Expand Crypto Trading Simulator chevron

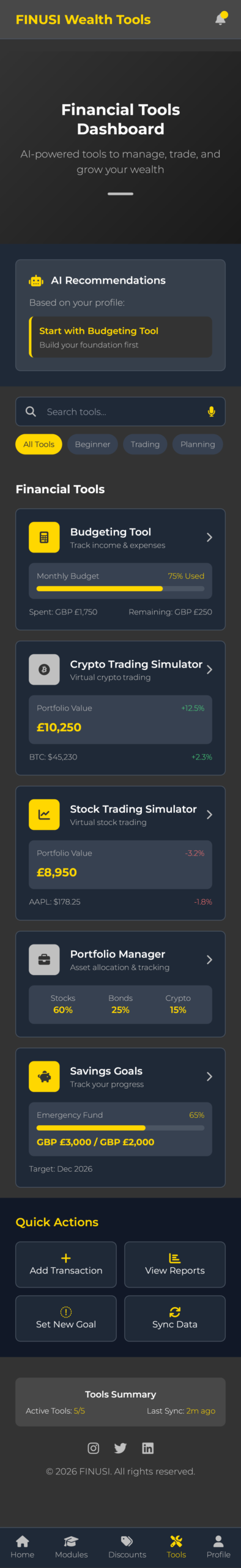click(209, 669)
